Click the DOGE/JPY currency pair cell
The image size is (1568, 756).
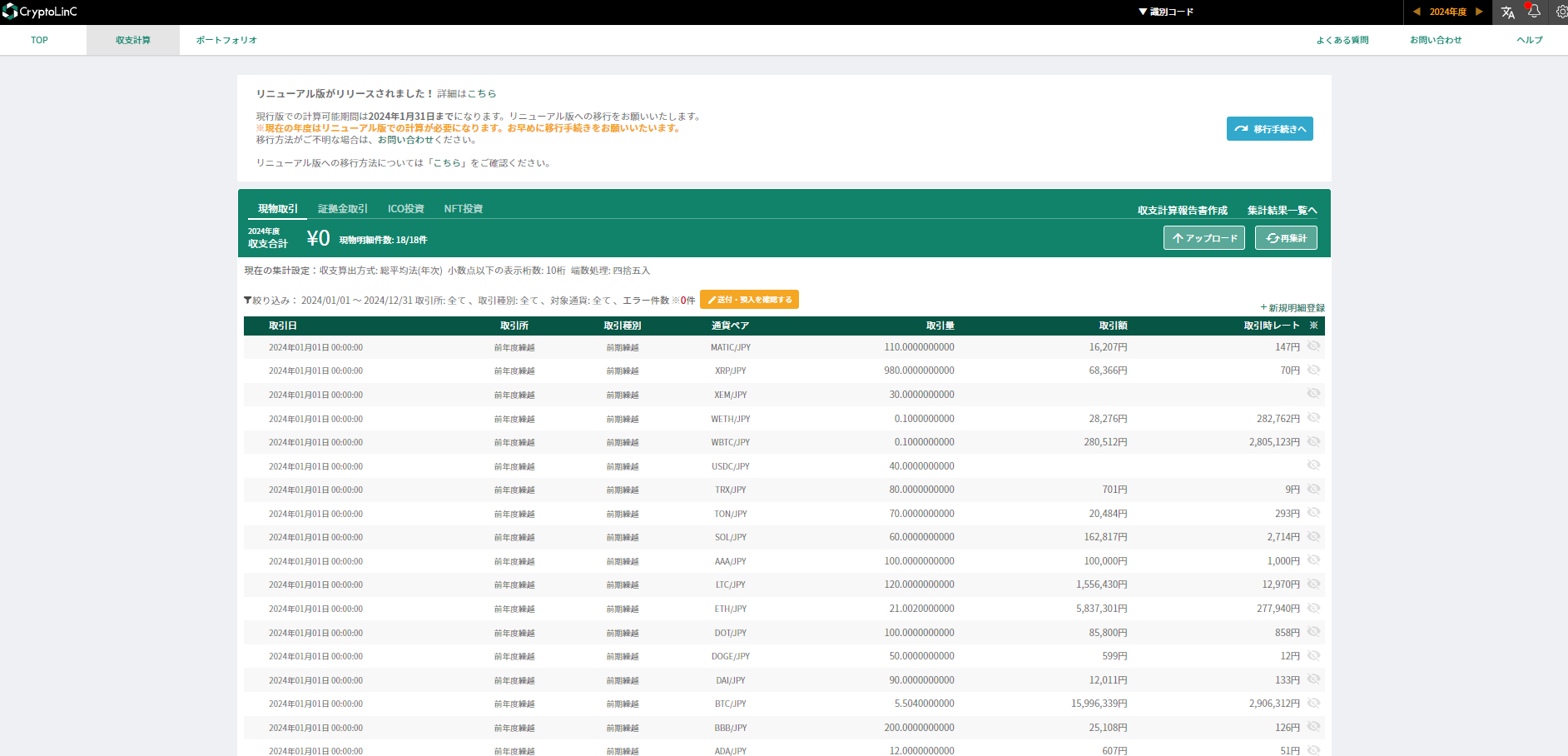[731, 656]
